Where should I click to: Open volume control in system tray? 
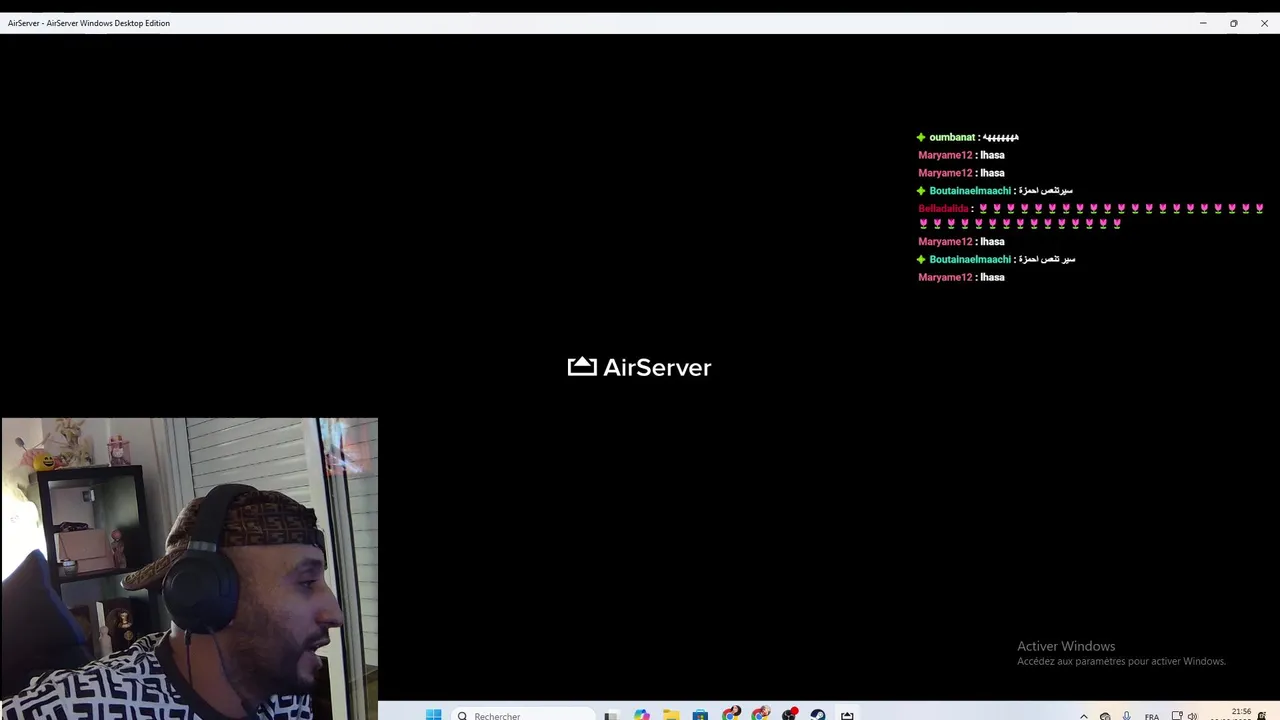pyautogui.click(x=1192, y=716)
